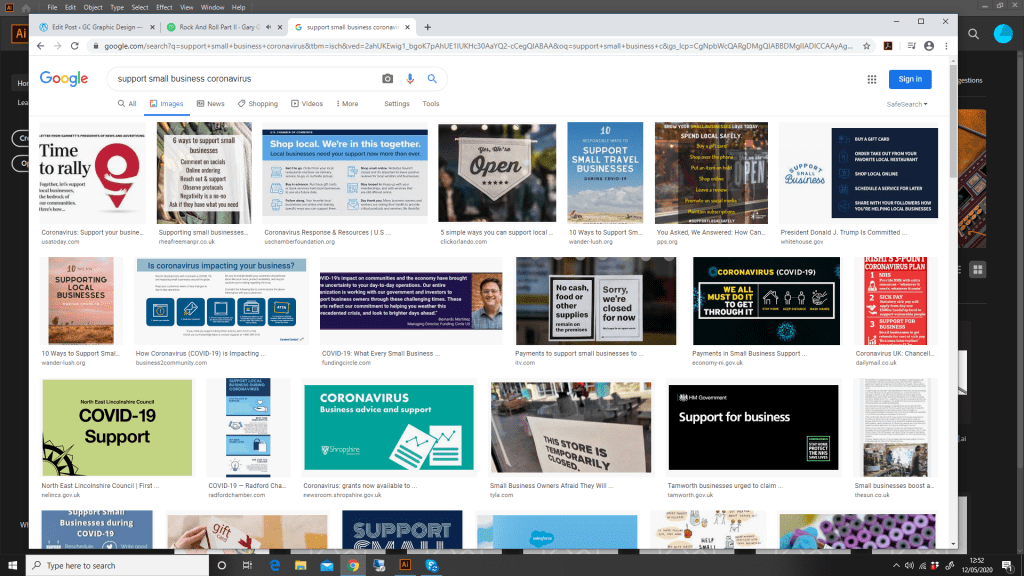Viewport: 1024px width, 576px height.
Task: Switch to the Videos results tab
Action: click(308, 104)
